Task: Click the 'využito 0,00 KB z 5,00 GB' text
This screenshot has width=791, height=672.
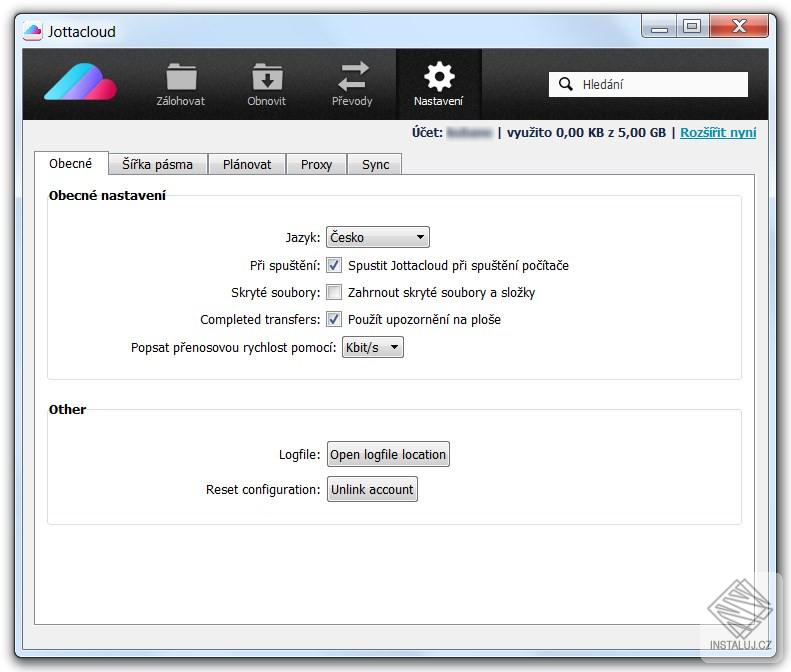Action: [x=586, y=133]
